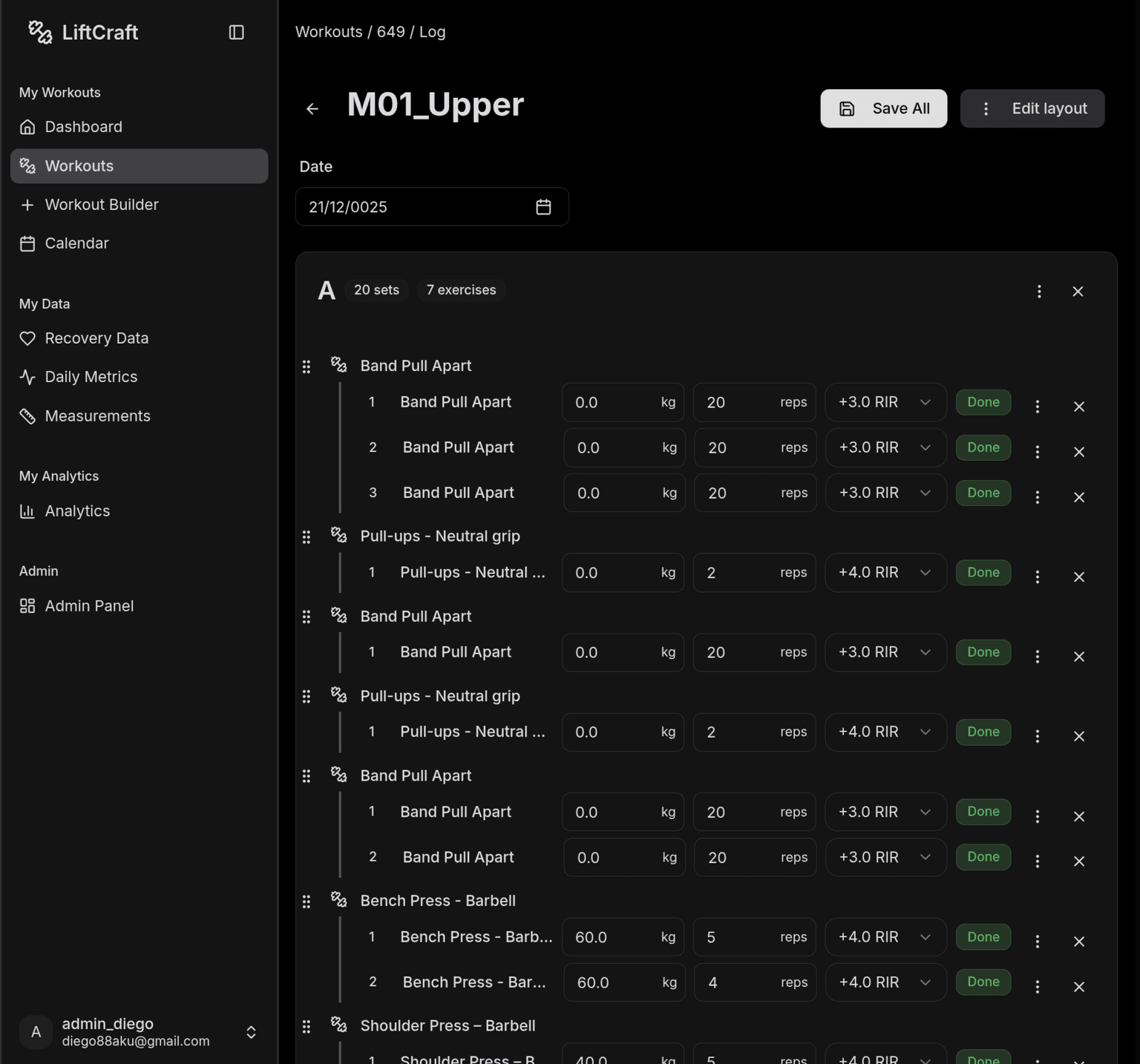The image size is (1140, 1064).
Task: Toggle Done status on Bench Press set 1
Action: [983, 937]
